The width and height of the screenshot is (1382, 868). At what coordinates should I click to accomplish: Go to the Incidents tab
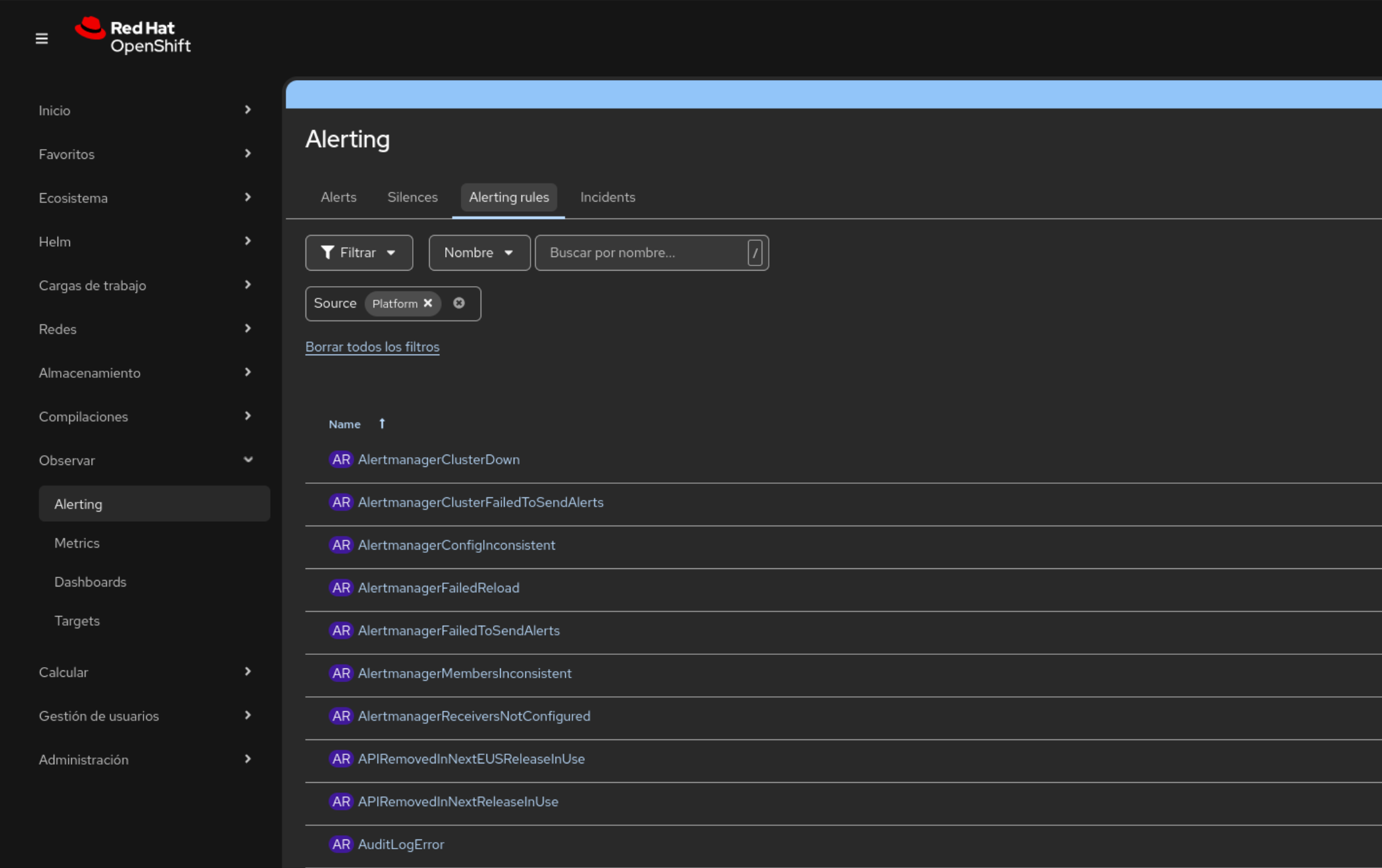pyautogui.click(x=607, y=197)
